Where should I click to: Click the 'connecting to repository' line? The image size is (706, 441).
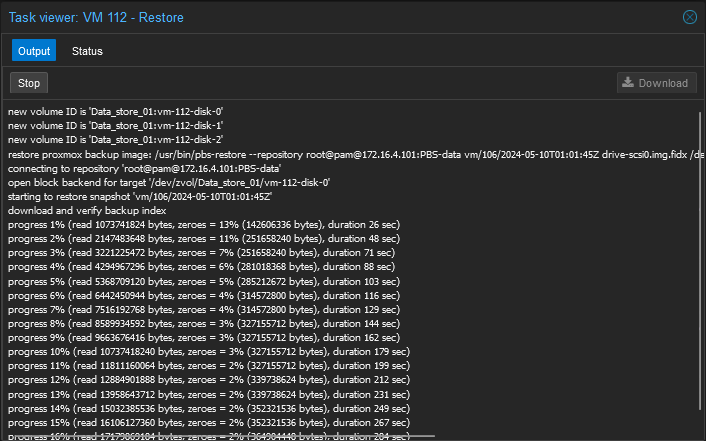(145, 168)
